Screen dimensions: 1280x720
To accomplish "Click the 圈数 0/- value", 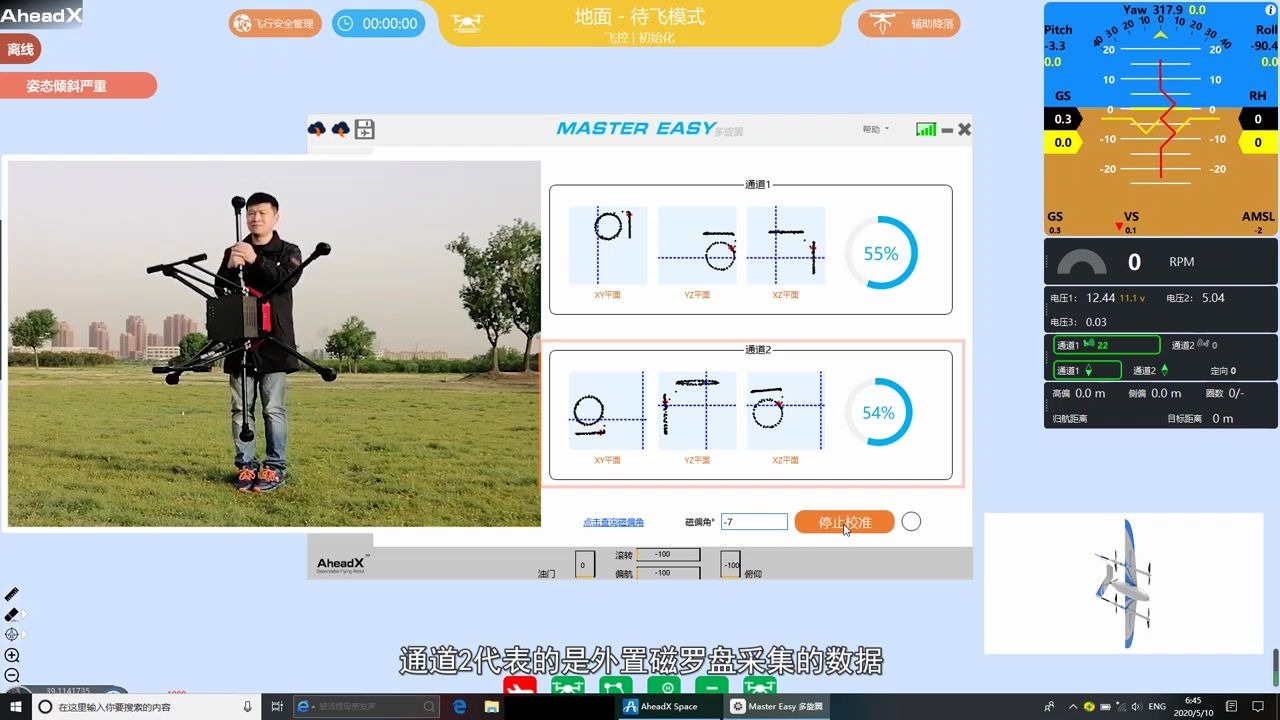I will (1236, 393).
